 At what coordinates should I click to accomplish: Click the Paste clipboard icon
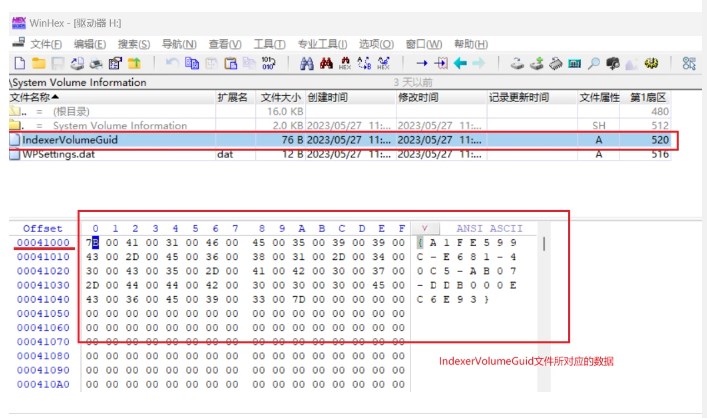point(230,63)
